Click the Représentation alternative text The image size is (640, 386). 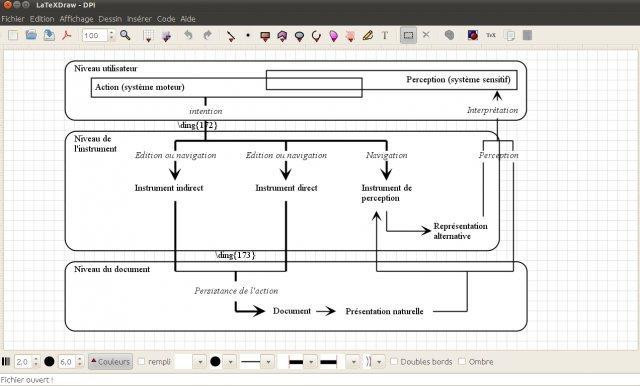point(460,231)
